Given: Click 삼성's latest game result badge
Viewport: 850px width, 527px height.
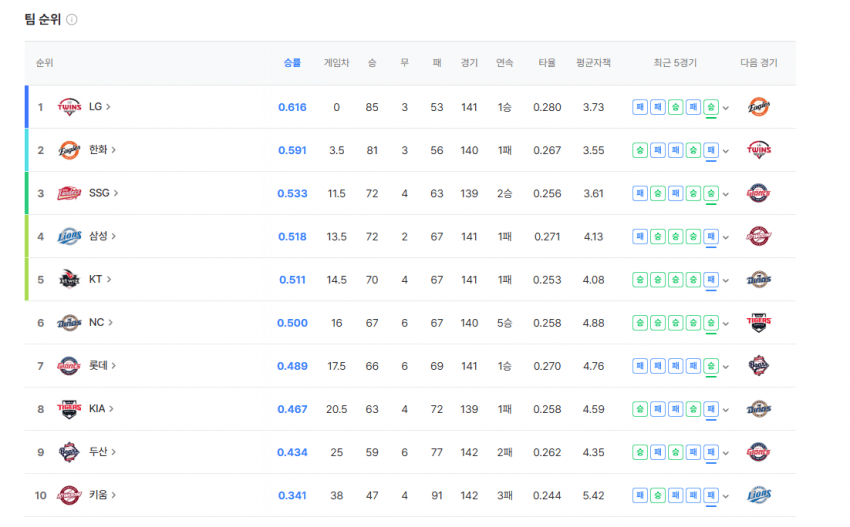Looking at the screenshot, I should point(711,237).
